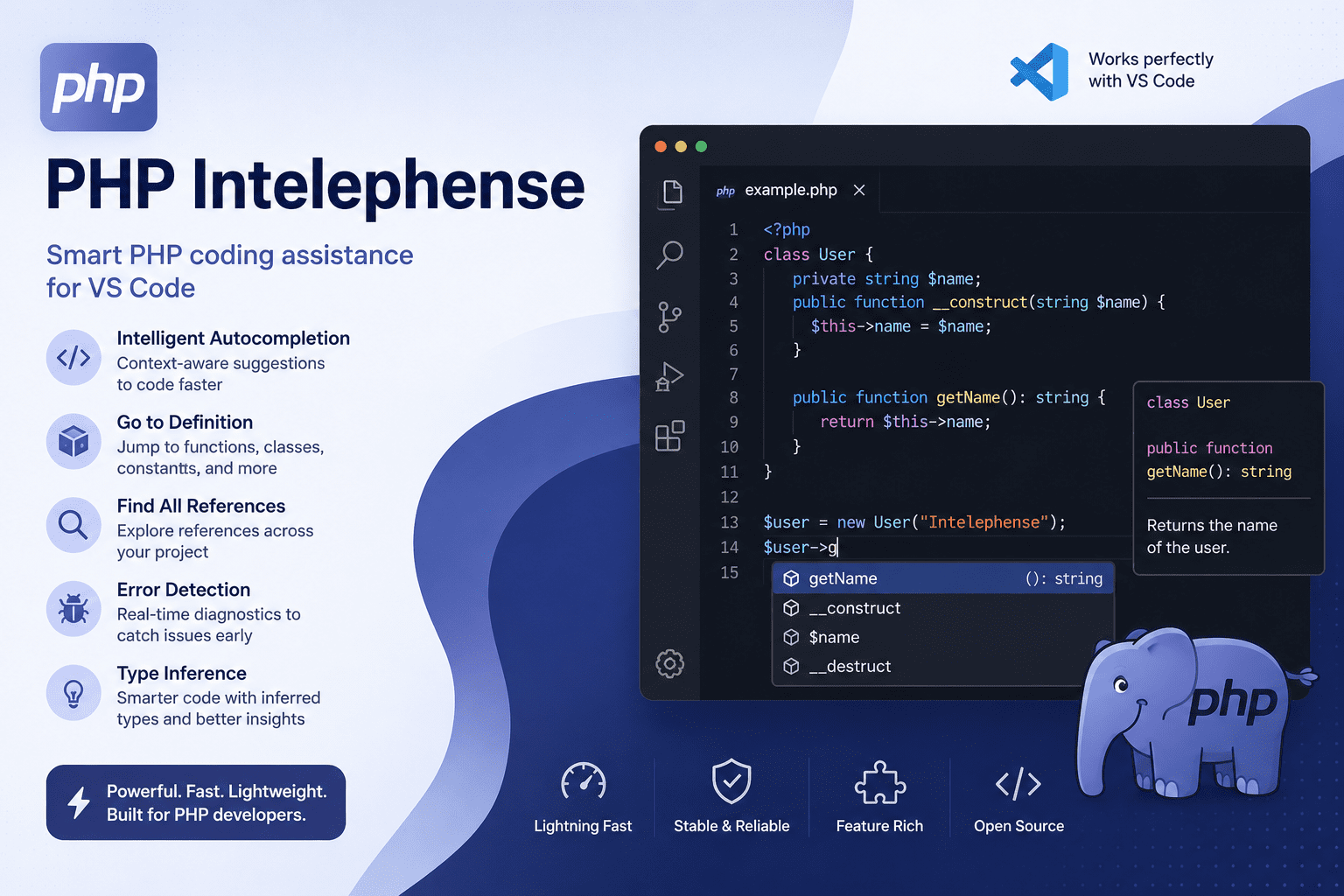This screenshot has width=1344, height=896.
Task: Click the green maximize window dot
Action: coord(701,146)
